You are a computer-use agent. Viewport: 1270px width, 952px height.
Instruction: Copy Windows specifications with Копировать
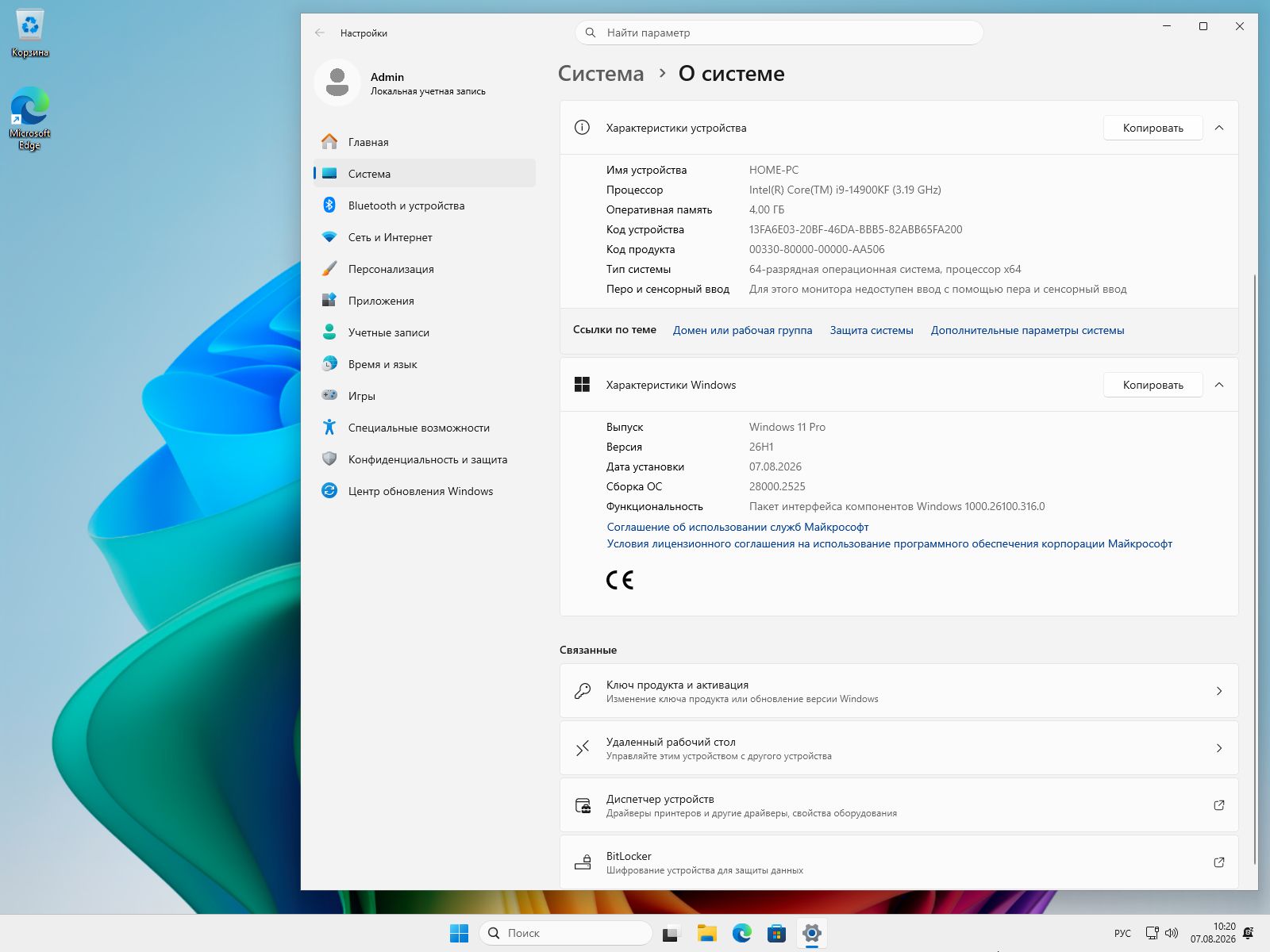pos(1153,385)
